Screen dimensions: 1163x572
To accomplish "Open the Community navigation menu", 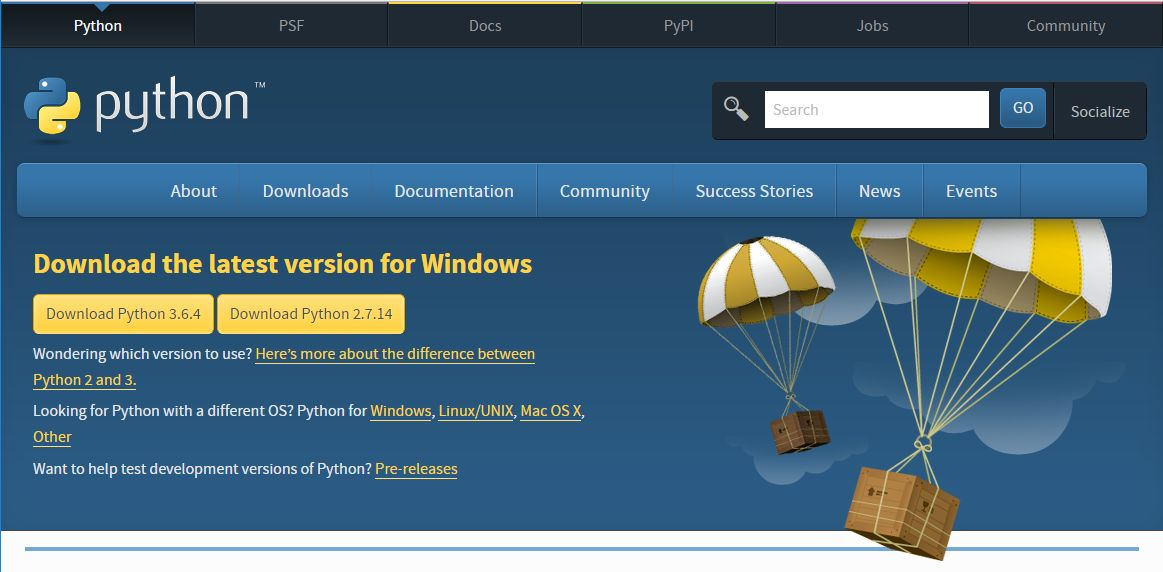I will point(604,191).
